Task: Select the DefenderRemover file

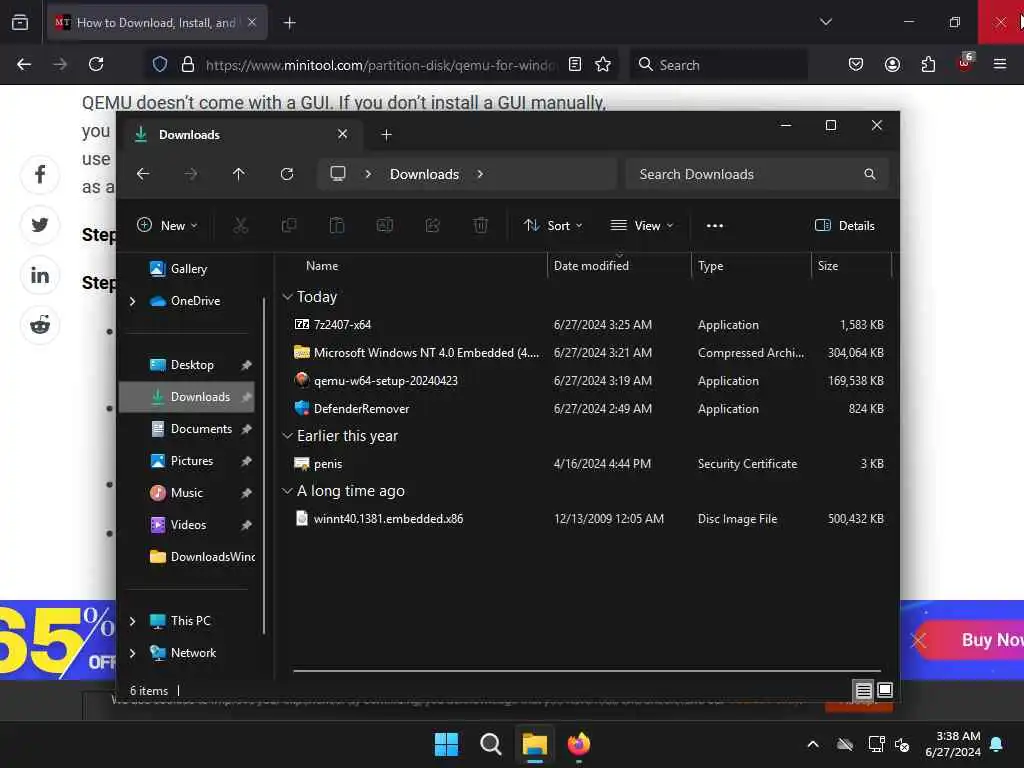Action: (x=361, y=409)
